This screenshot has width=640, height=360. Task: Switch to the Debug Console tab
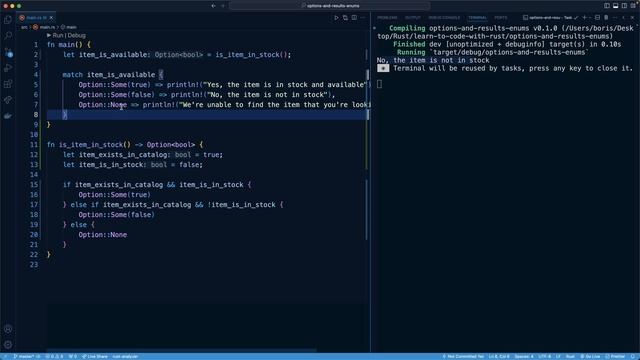click(x=444, y=18)
